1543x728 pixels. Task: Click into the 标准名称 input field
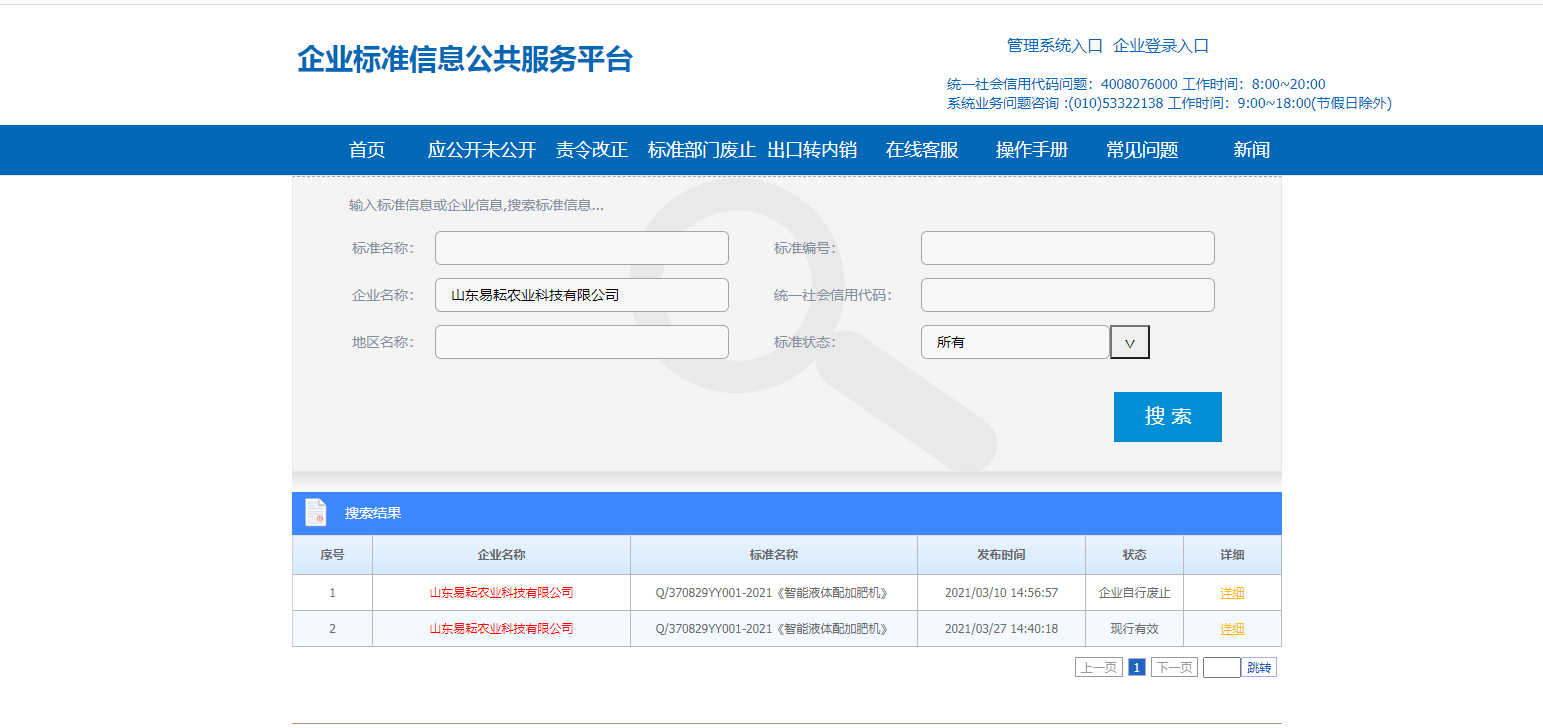tap(581, 248)
